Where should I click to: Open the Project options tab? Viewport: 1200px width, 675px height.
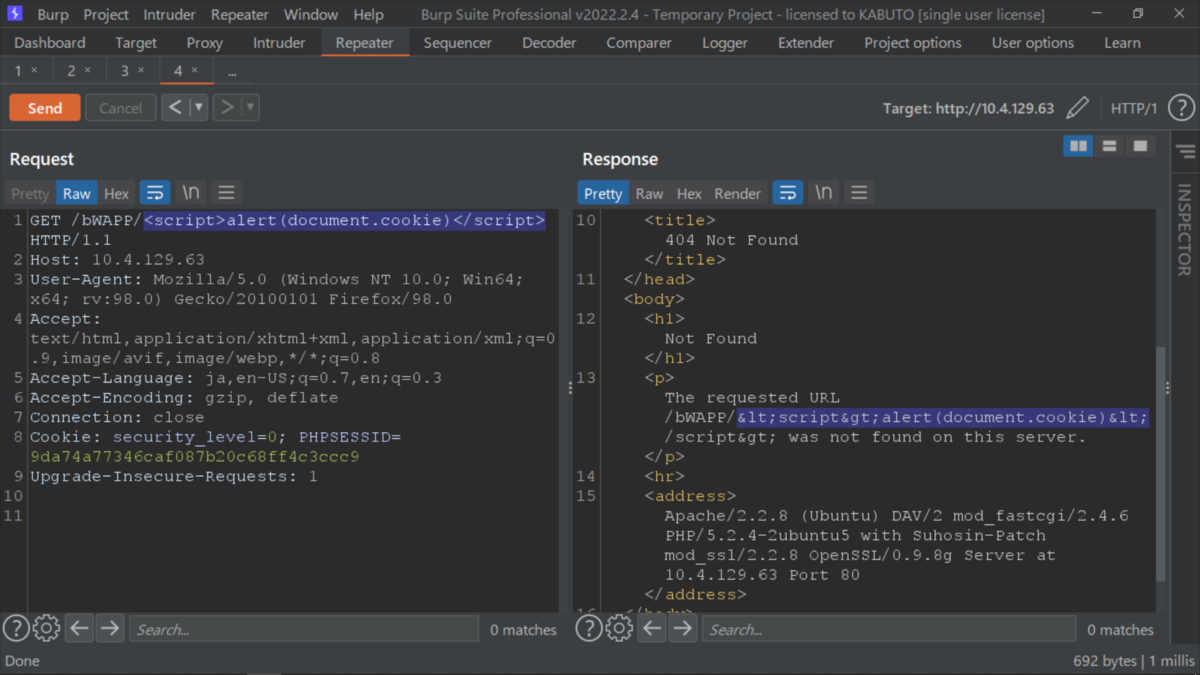[913, 43]
